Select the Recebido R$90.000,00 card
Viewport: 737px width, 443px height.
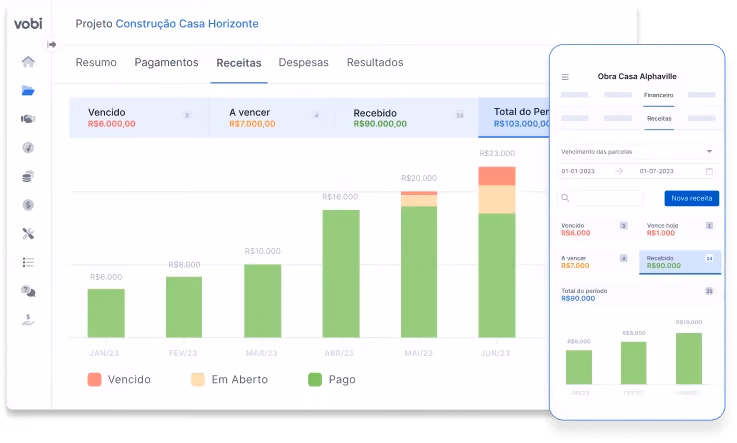[x=407, y=117]
